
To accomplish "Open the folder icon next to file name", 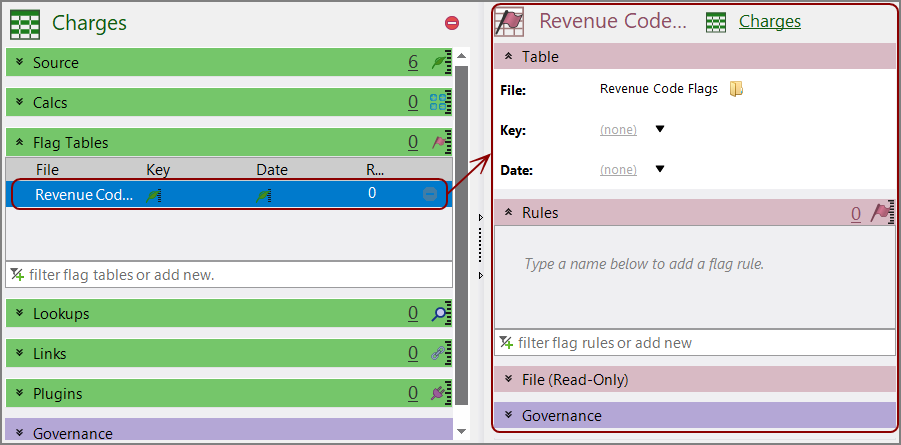I will (736, 89).
